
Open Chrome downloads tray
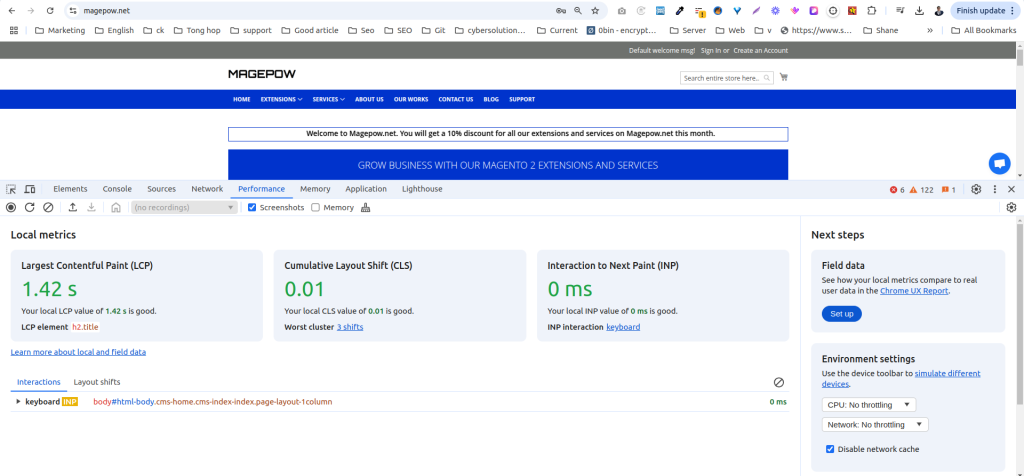click(x=919, y=10)
